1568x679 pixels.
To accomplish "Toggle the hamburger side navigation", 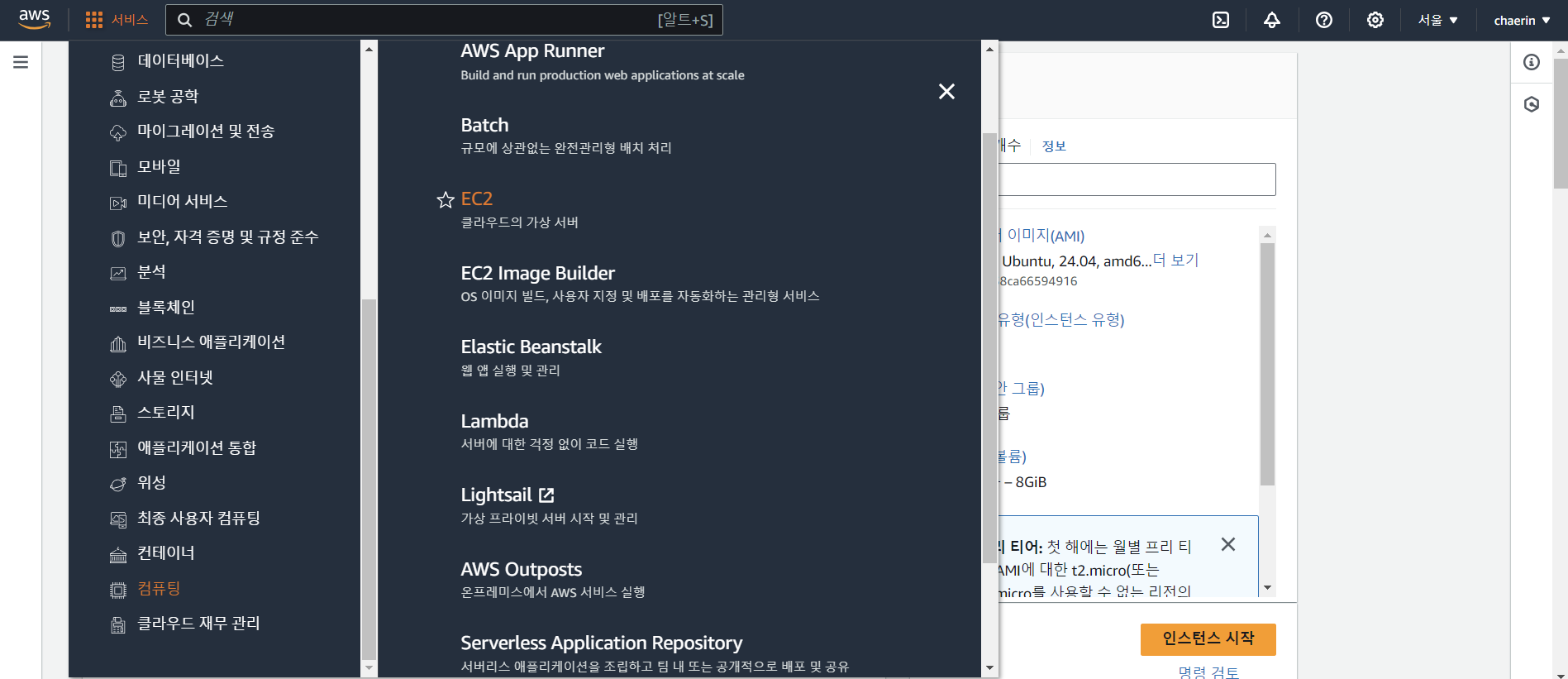I will coord(21,62).
